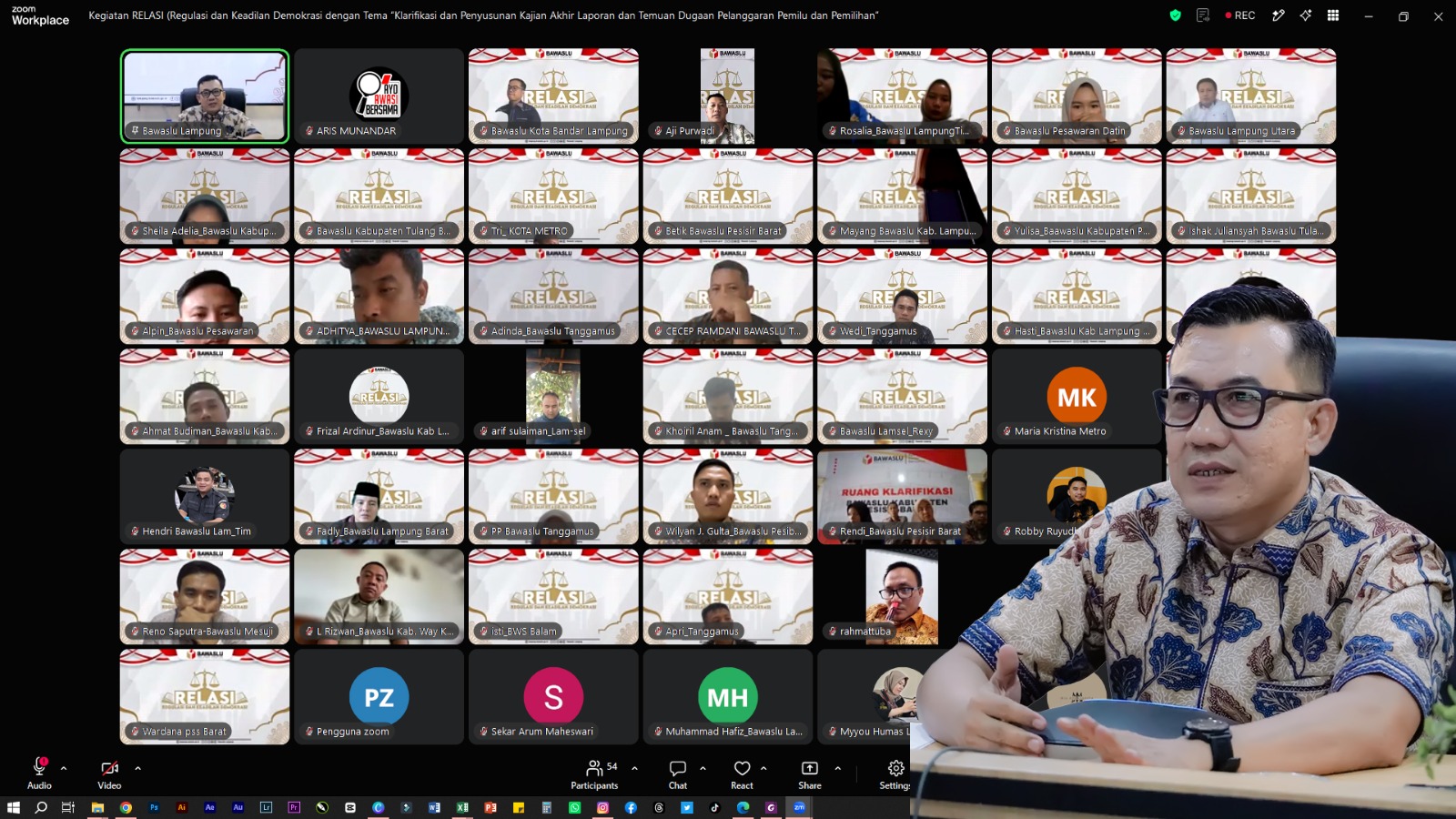Open the AI pen notes icon

tap(1279, 15)
